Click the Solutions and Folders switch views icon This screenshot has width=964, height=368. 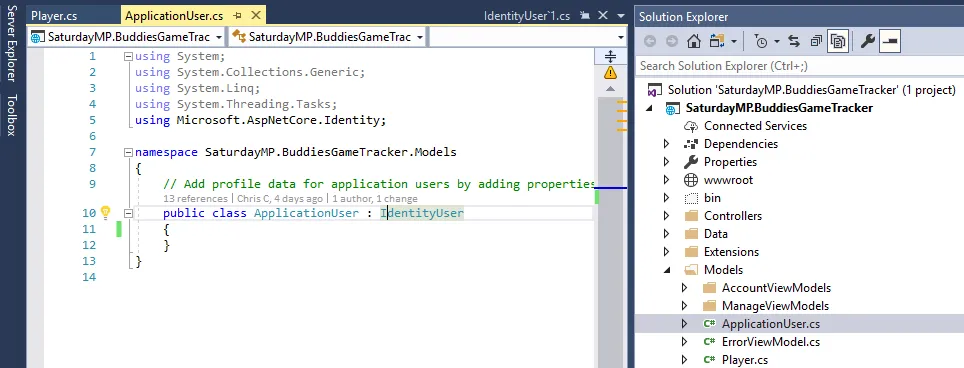[716, 41]
